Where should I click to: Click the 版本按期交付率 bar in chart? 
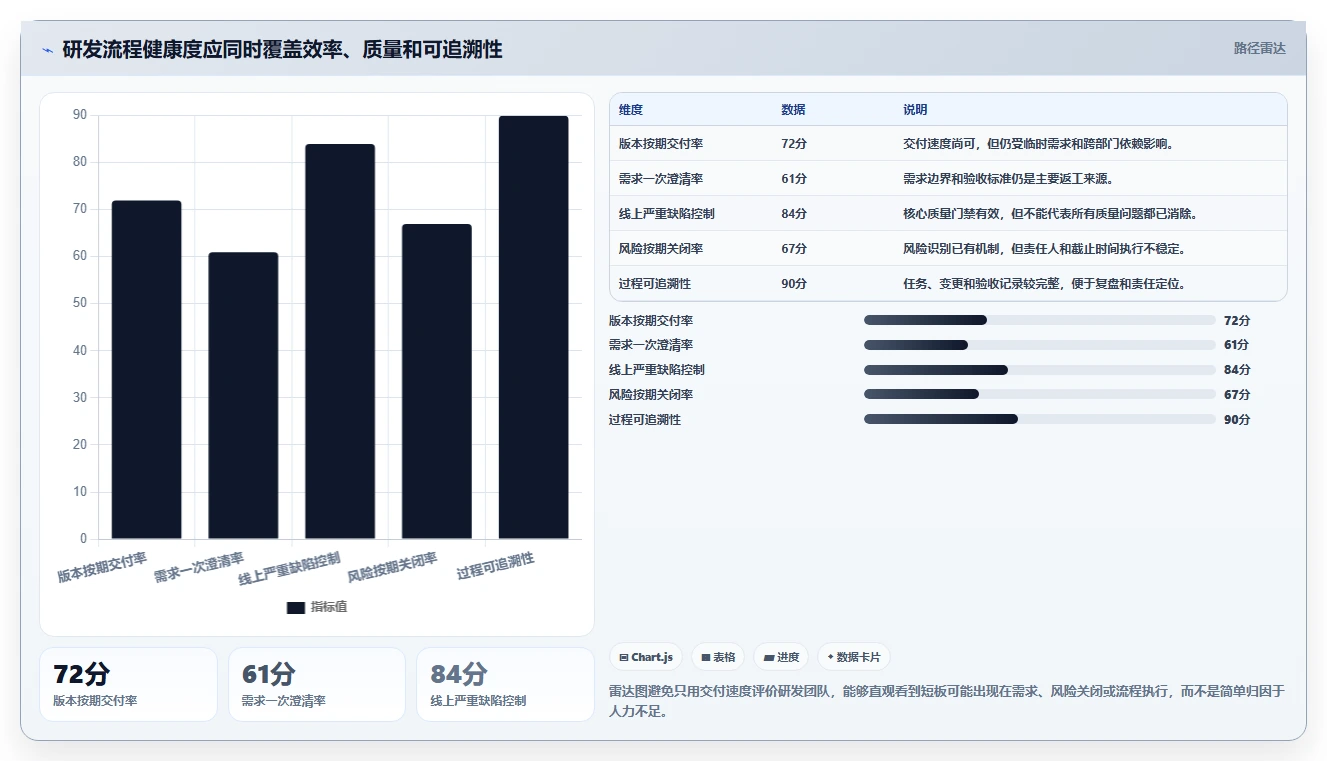(146, 370)
